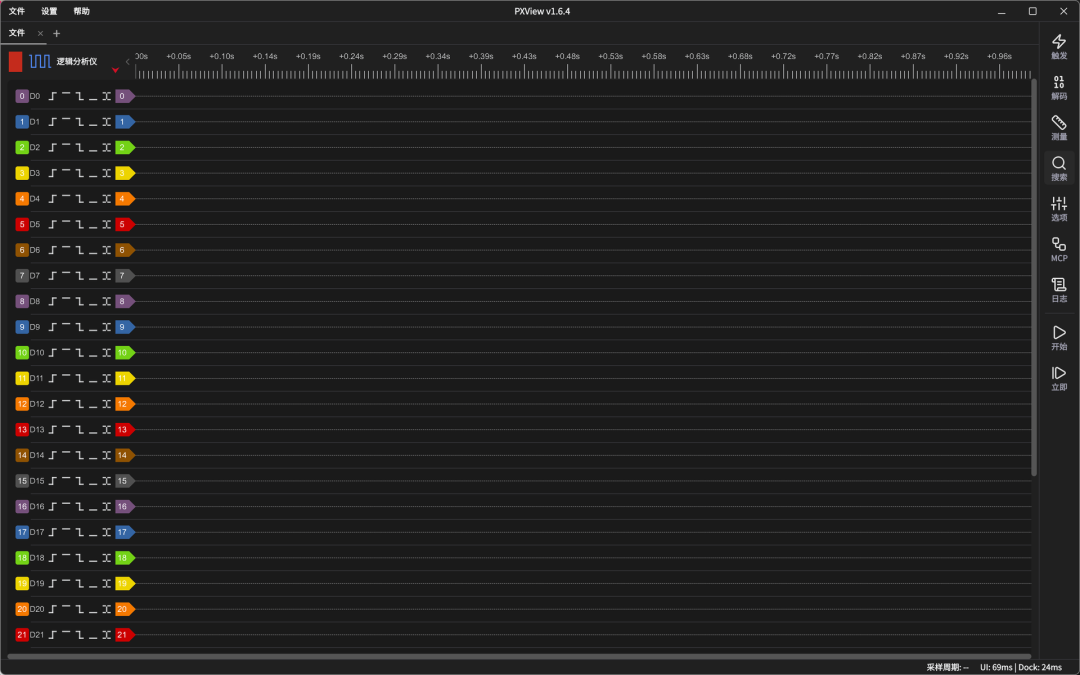This screenshot has width=1080, height=675.
Task: Select the 文件 document tab
Action: 17,33
